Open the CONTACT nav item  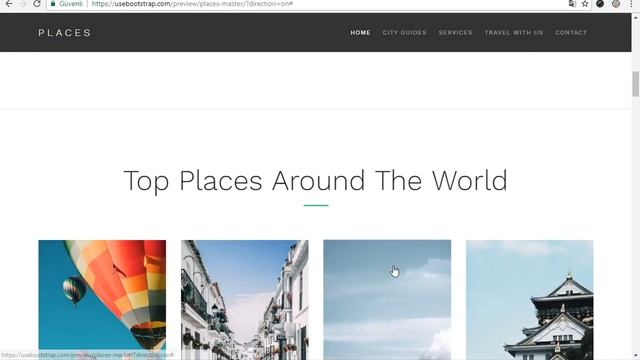(x=571, y=33)
